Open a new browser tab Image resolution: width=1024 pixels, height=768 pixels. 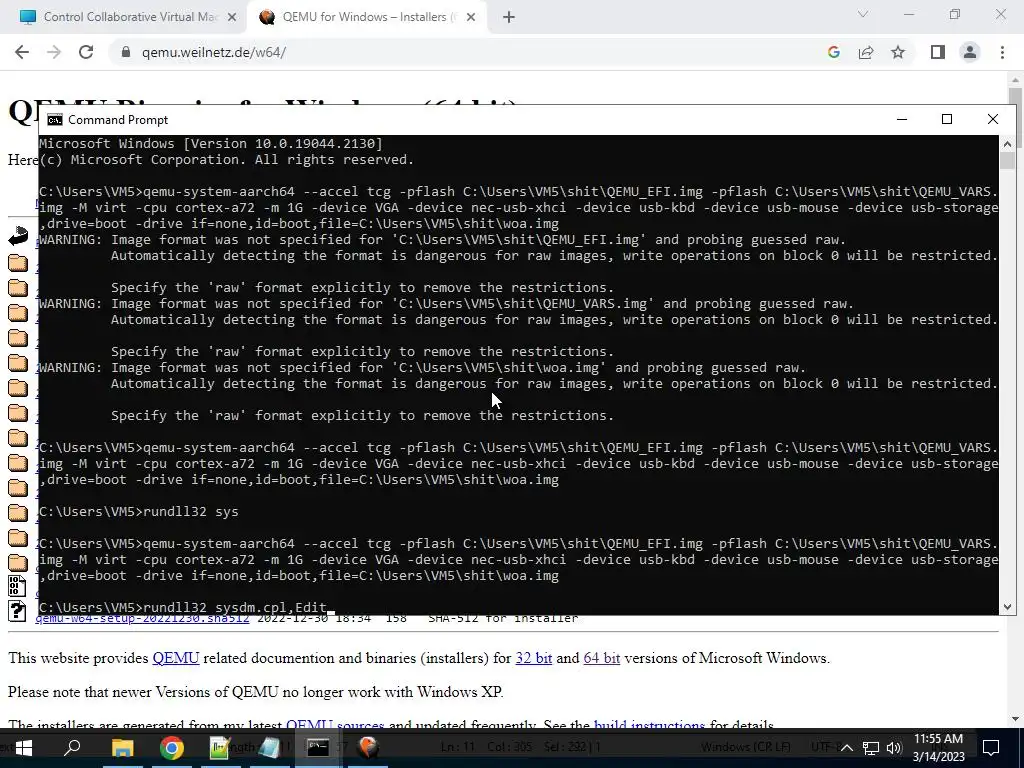[509, 17]
